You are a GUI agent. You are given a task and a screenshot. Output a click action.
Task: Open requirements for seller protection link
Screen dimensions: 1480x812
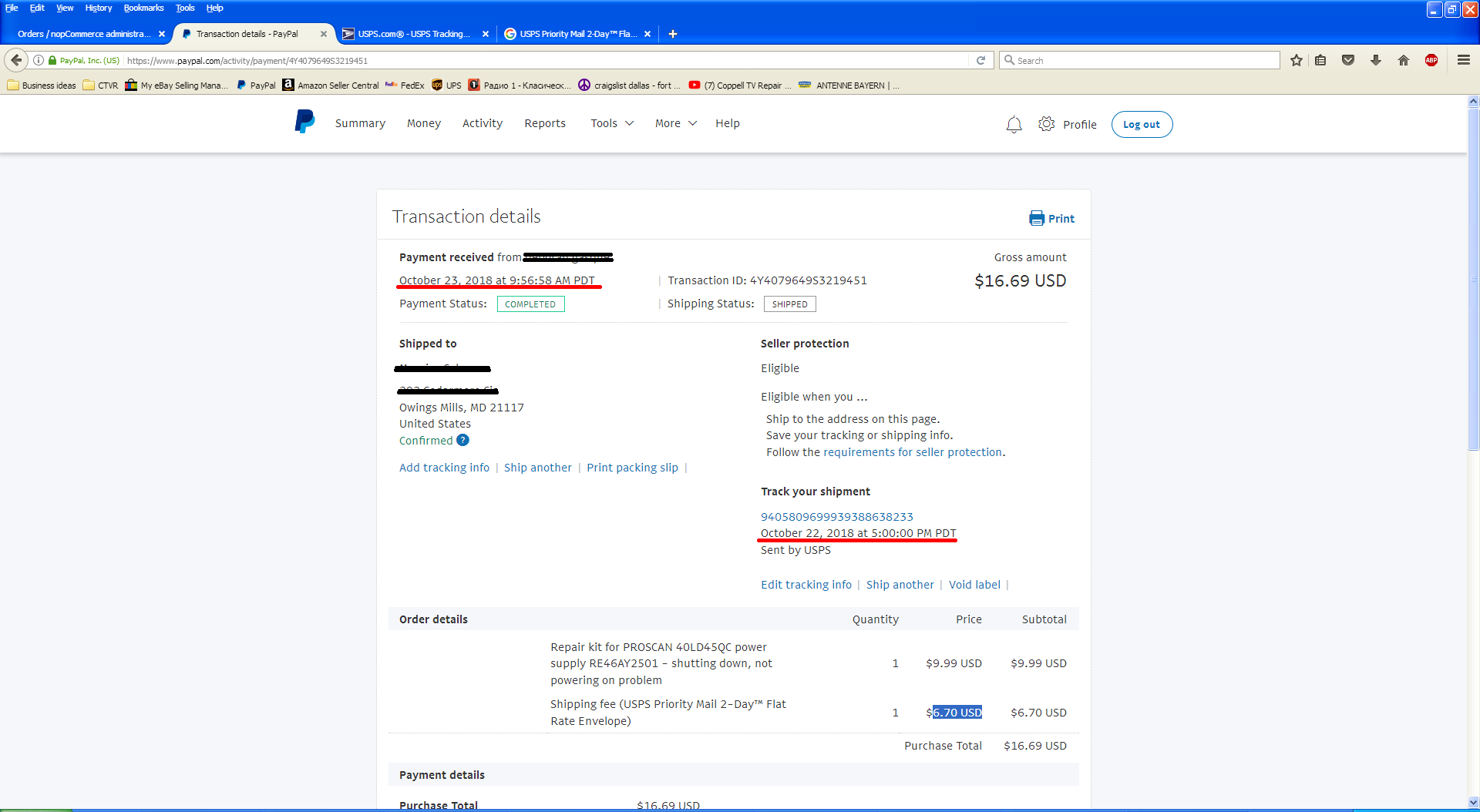[913, 452]
